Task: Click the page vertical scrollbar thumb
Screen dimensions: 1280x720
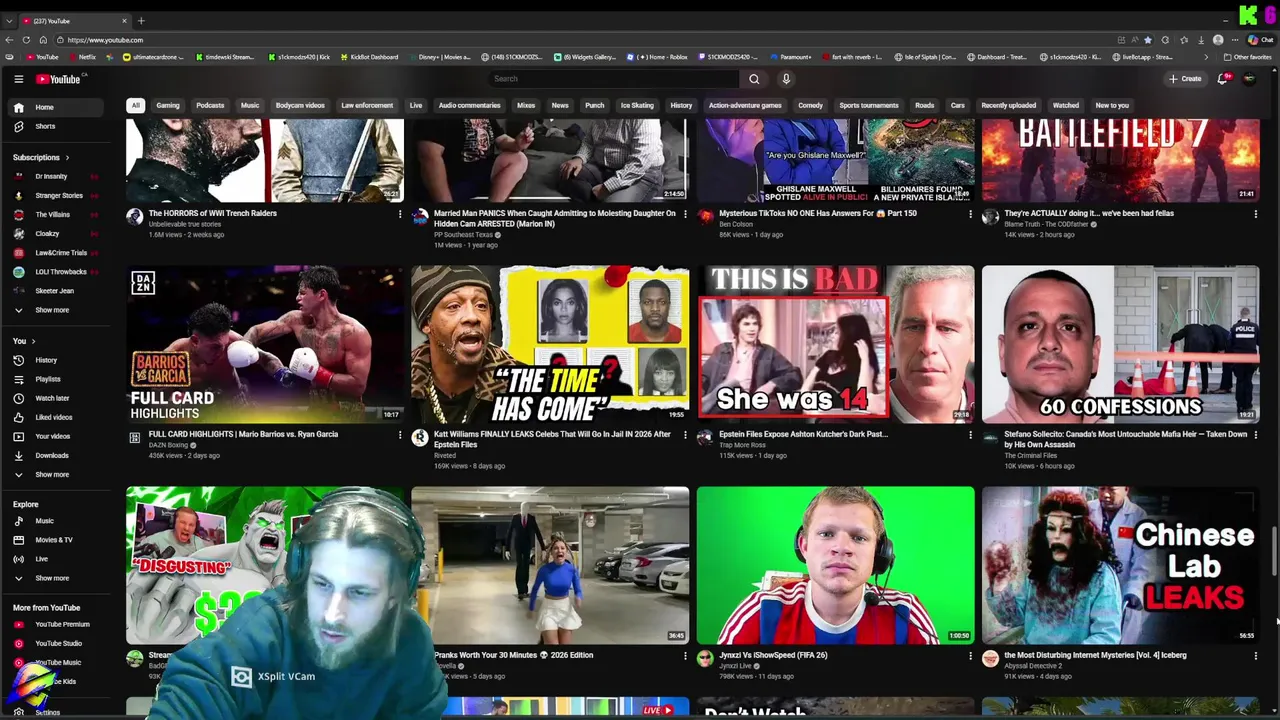Action: click(1274, 550)
